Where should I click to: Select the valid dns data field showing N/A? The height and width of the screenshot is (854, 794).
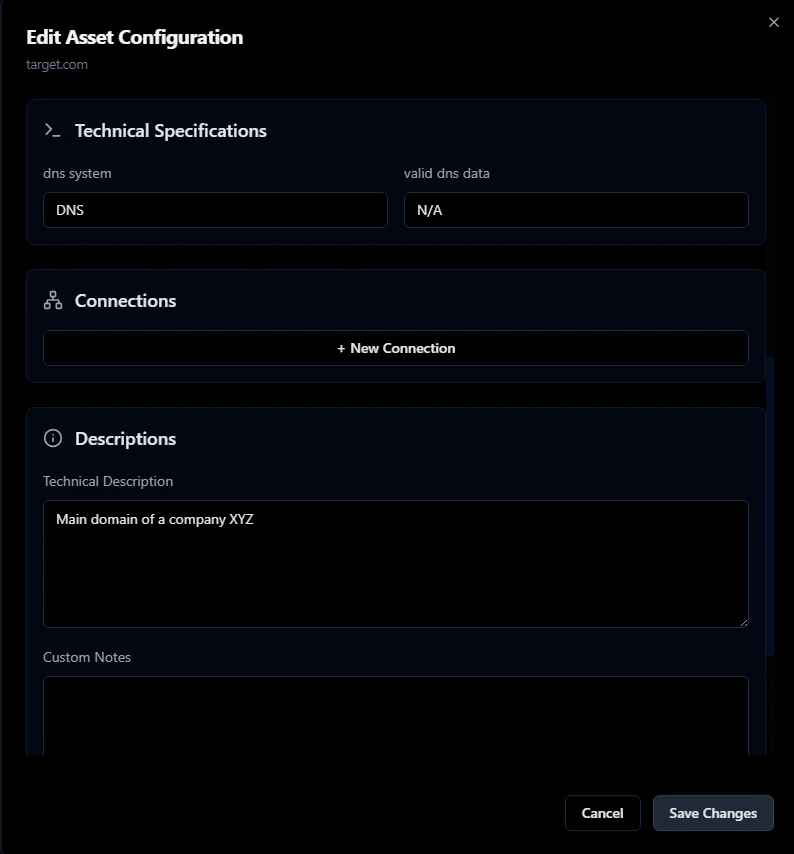coord(576,210)
